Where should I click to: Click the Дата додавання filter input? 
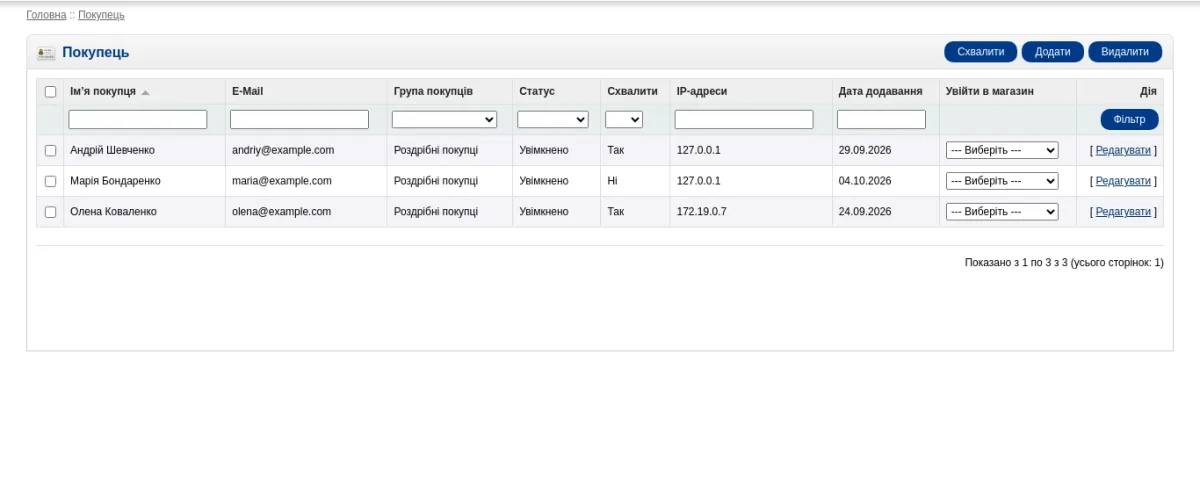881,119
